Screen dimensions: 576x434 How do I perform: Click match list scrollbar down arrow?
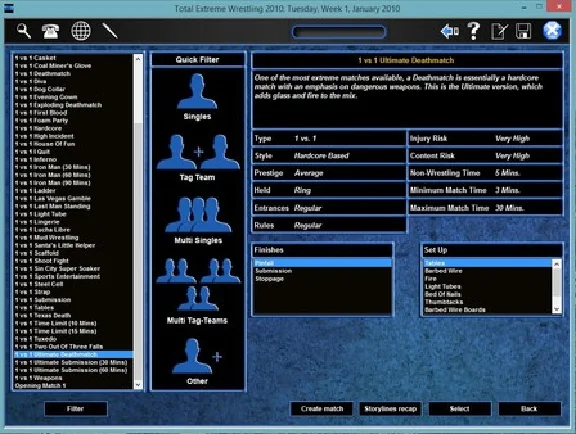click(x=138, y=385)
